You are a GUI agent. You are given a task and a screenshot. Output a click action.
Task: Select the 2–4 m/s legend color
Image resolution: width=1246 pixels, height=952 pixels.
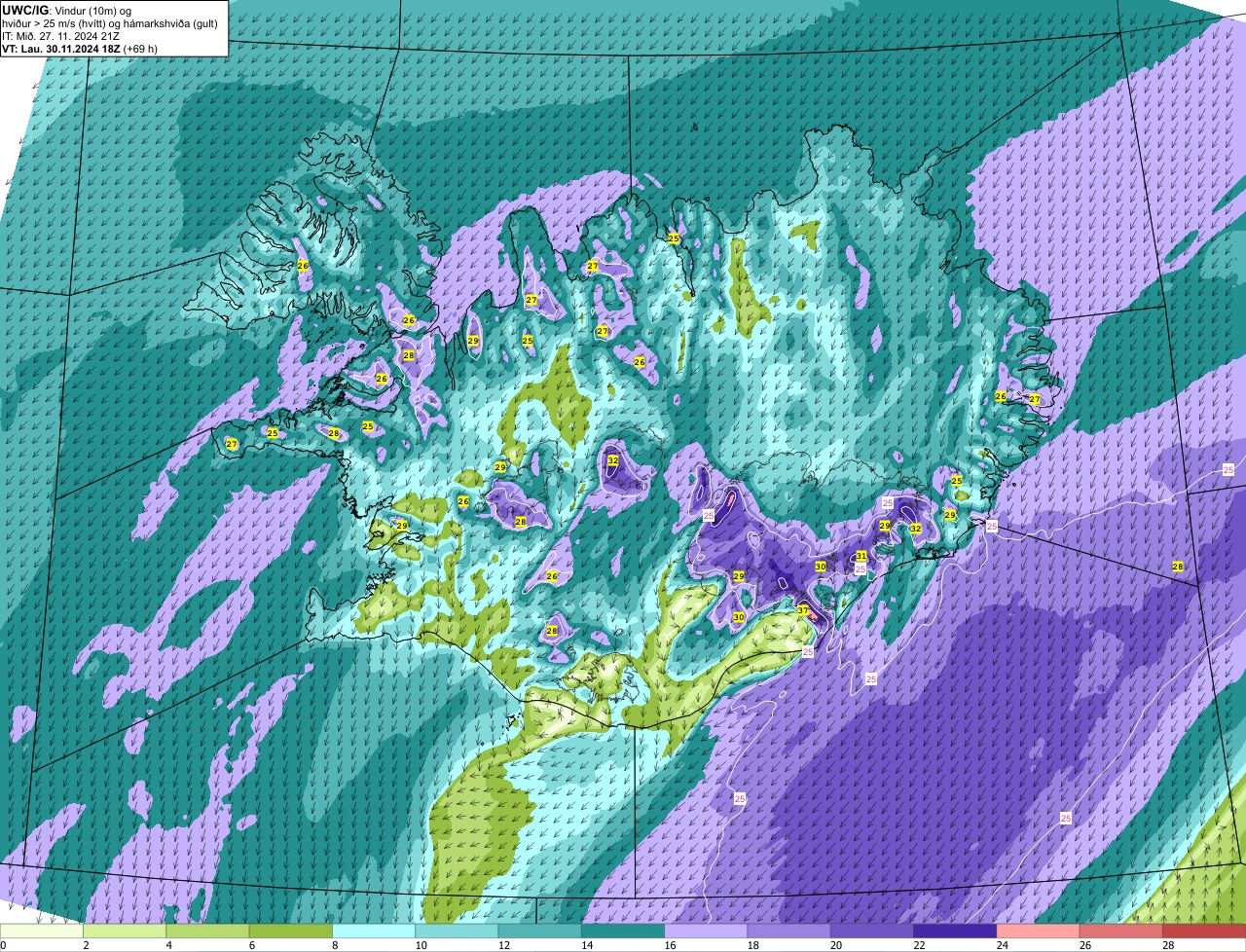(126, 931)
